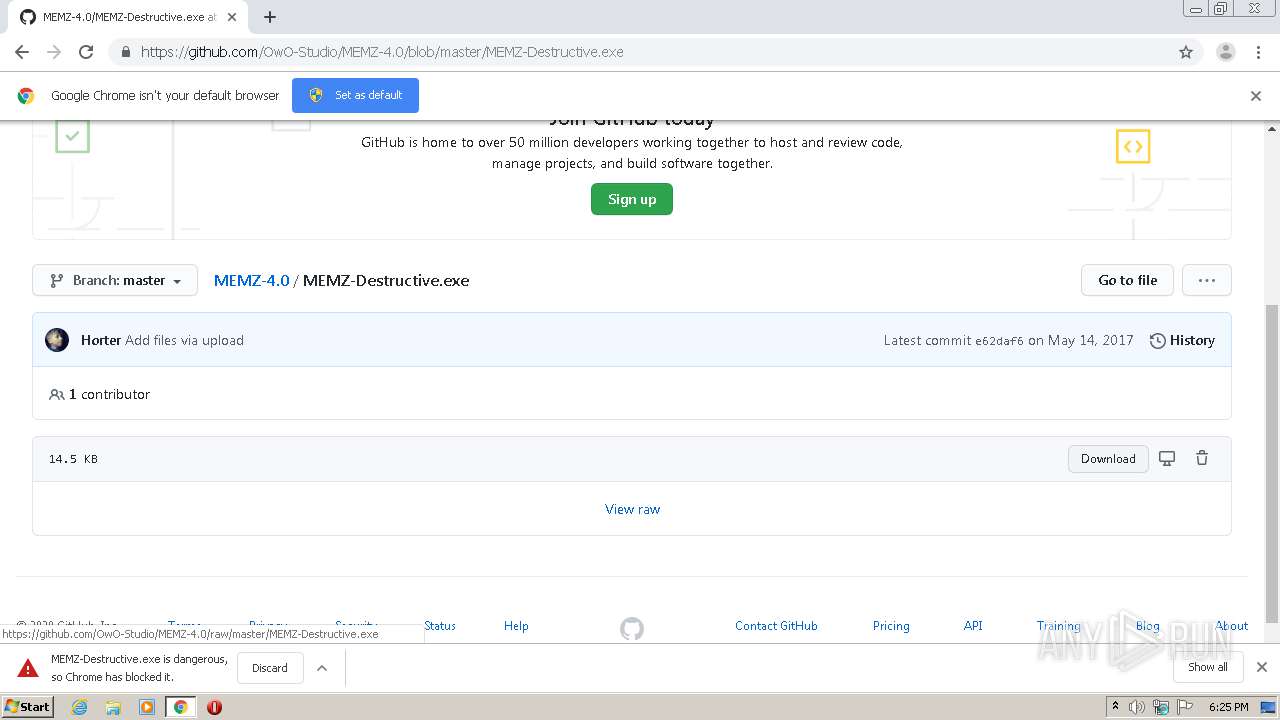This screenshot has height=720, width=1280.
Task: View site security lock icon
Action: click(125, 52)
